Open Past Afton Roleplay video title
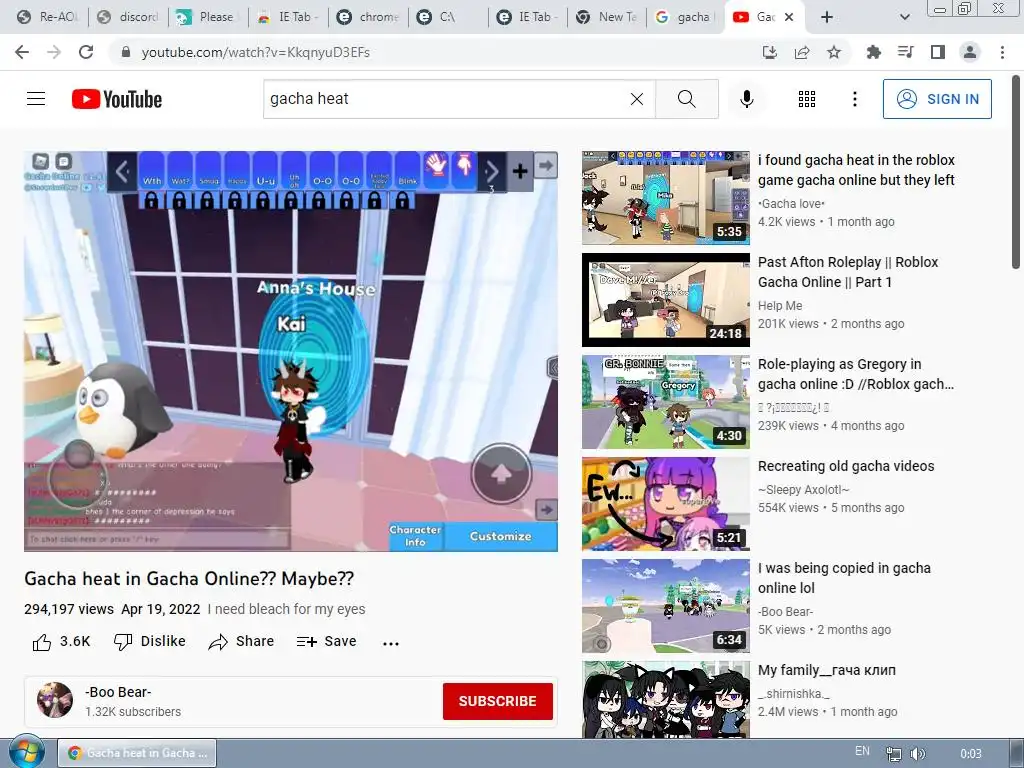 click(848, 272)
